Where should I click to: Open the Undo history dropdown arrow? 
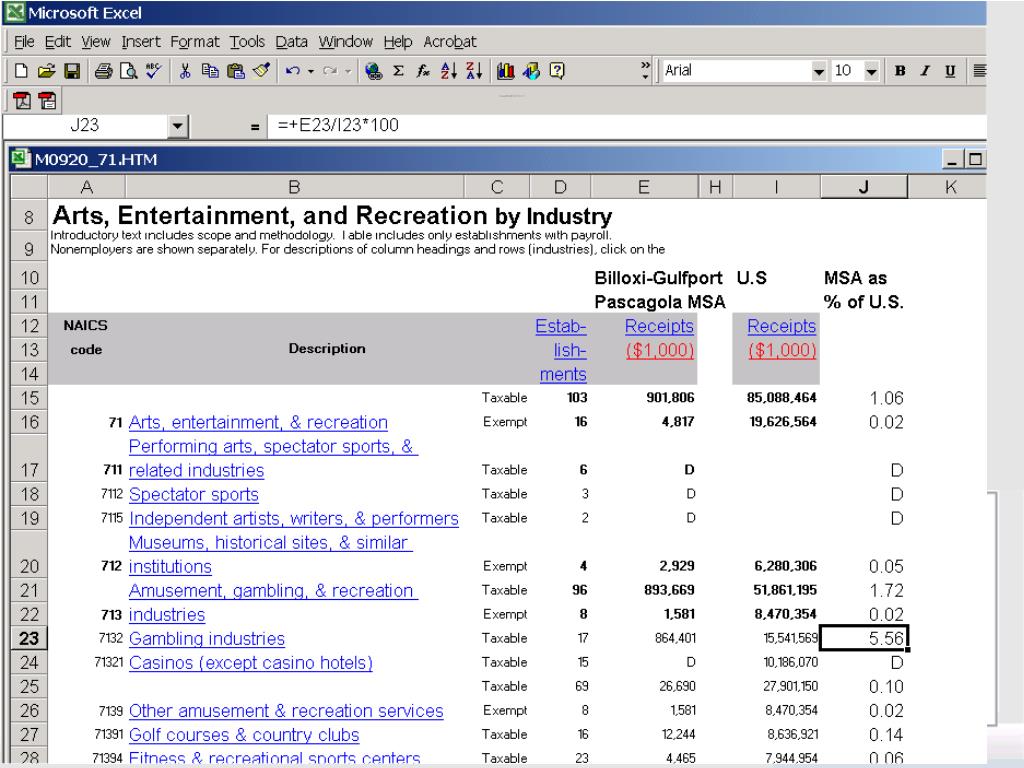310,71
